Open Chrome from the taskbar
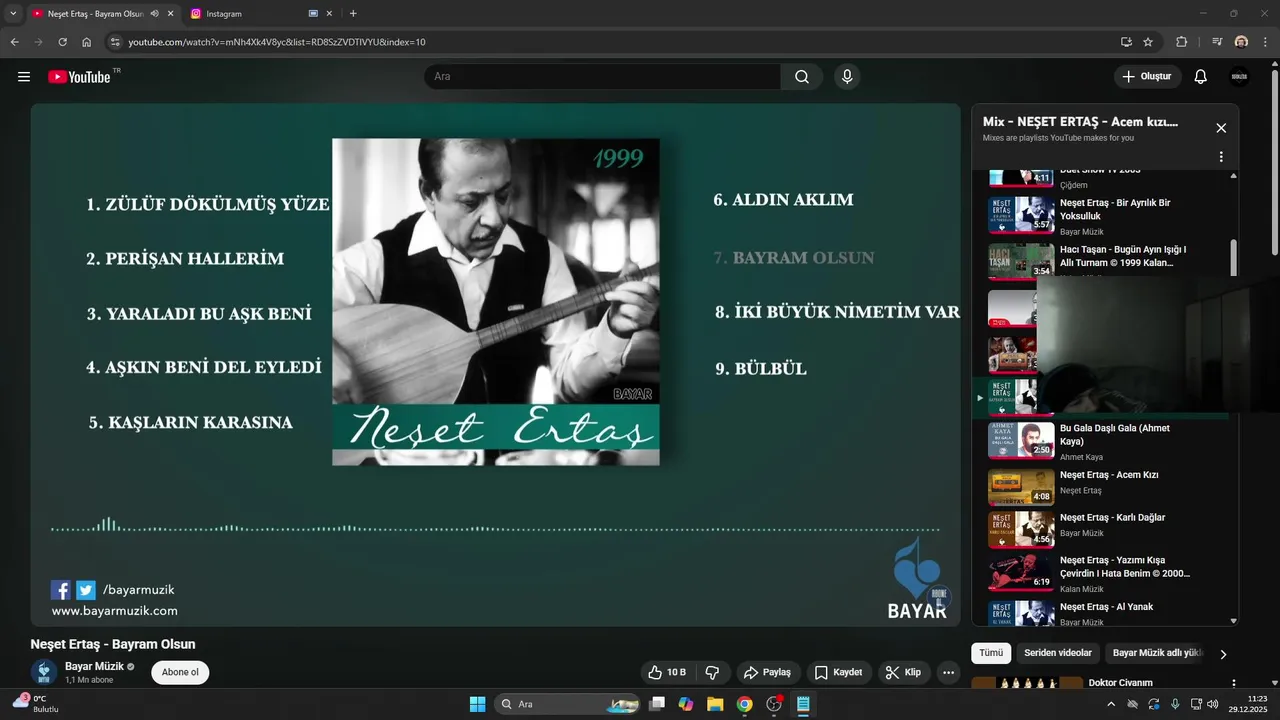Viewport: 1280px width, 720px height. point(744,704)
